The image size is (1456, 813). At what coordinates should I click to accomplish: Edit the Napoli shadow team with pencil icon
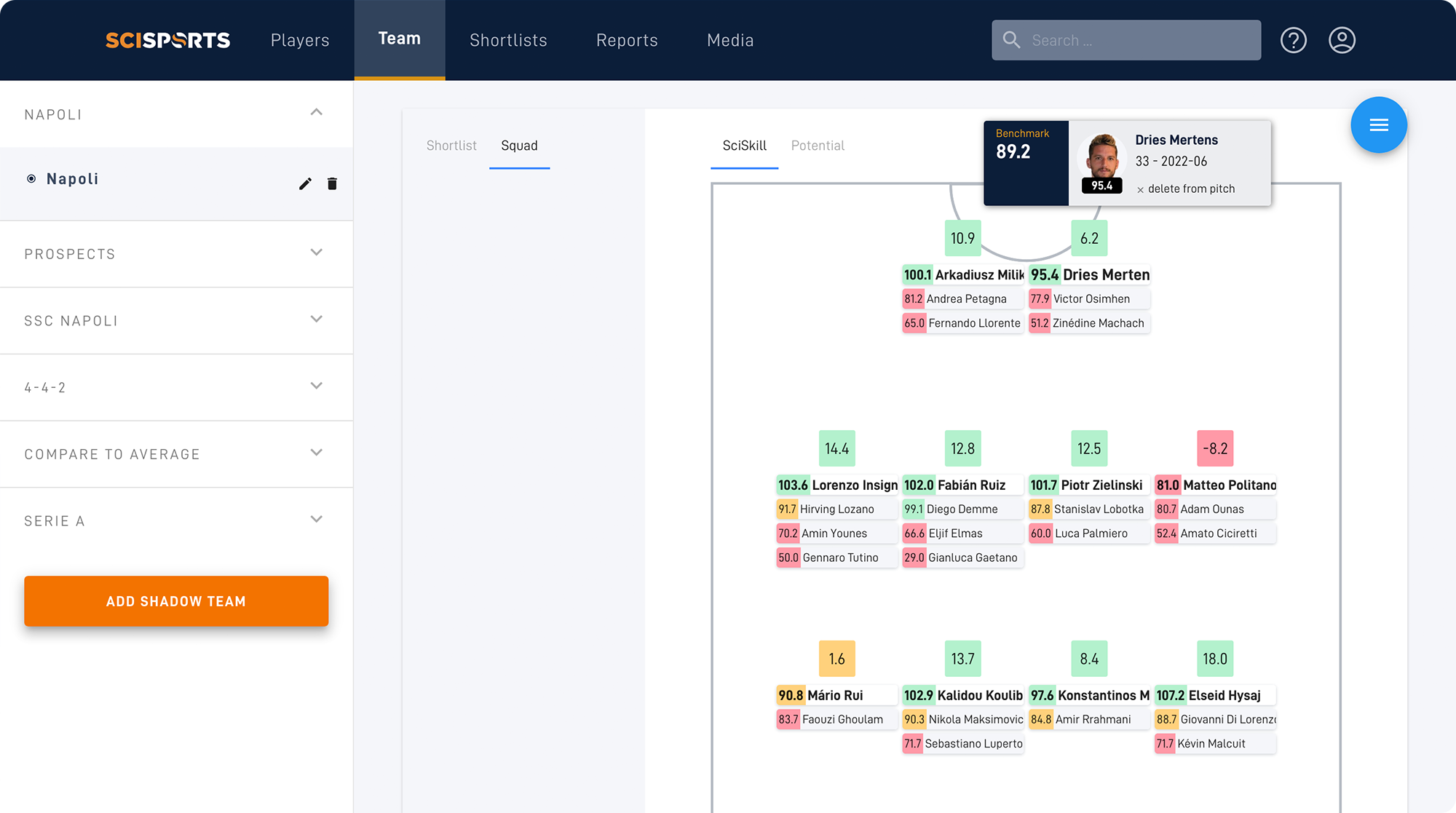[x=305, y=183]
